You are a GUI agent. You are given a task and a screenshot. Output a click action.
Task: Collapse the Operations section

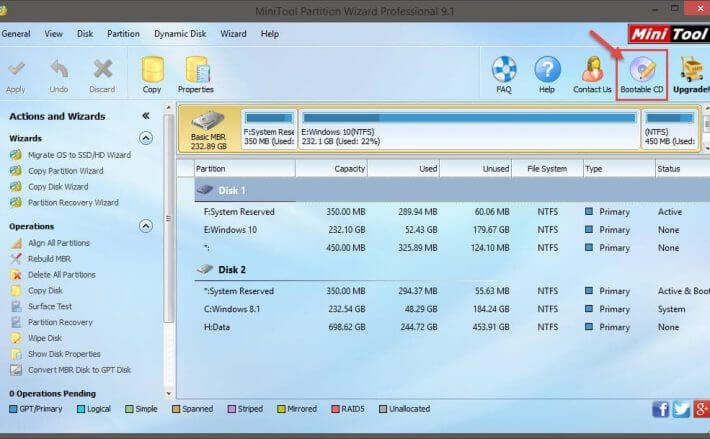click(x=145, y=226)
